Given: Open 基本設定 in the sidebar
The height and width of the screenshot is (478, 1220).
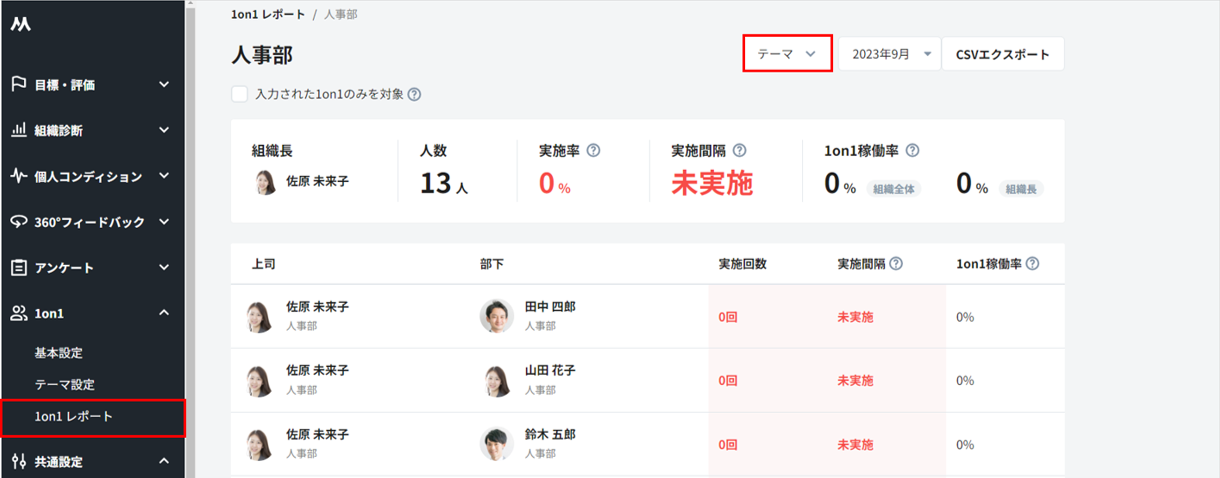Looking at the screenshot, I should point(58,353).
